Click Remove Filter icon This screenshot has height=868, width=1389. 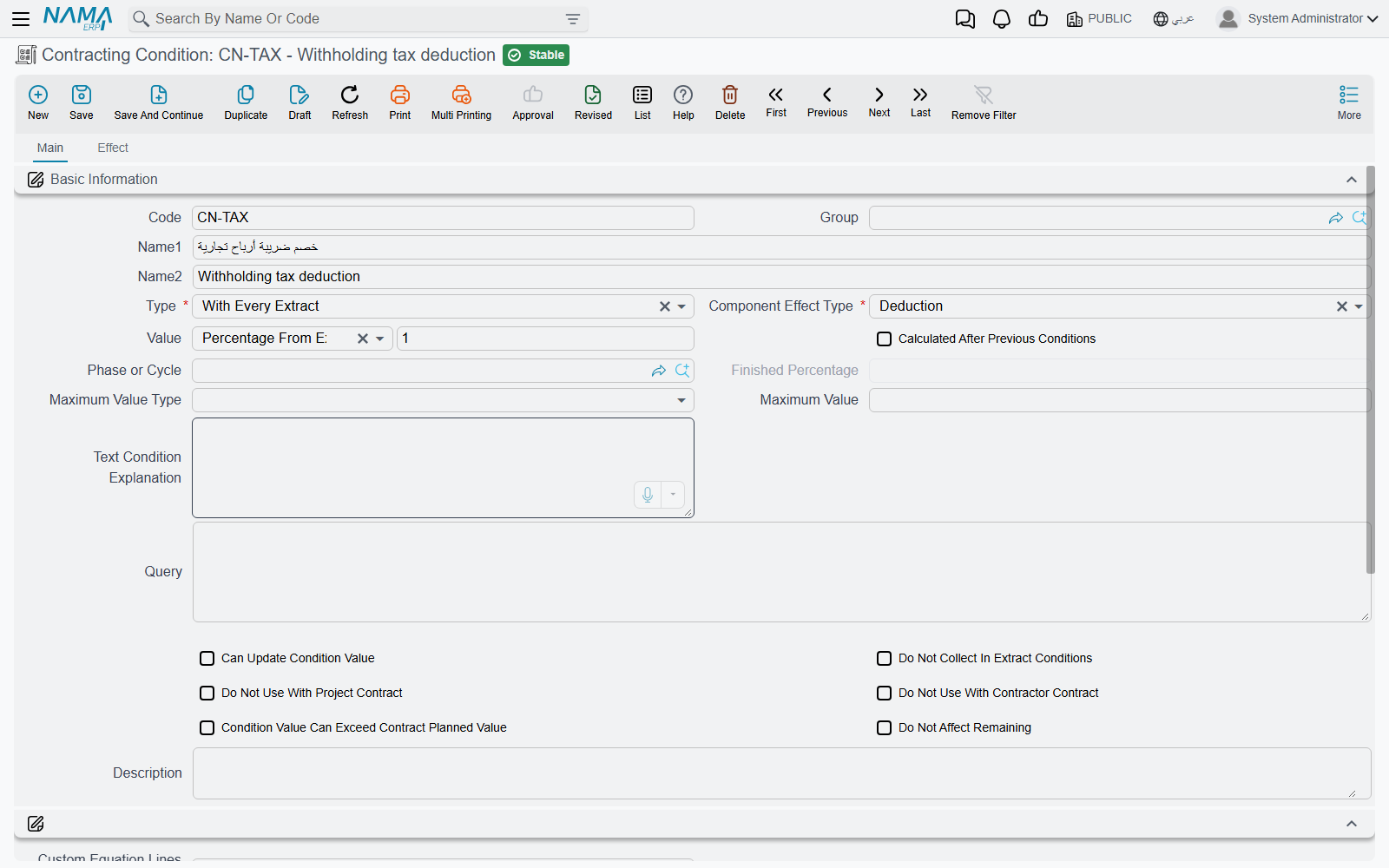[984, 95]
